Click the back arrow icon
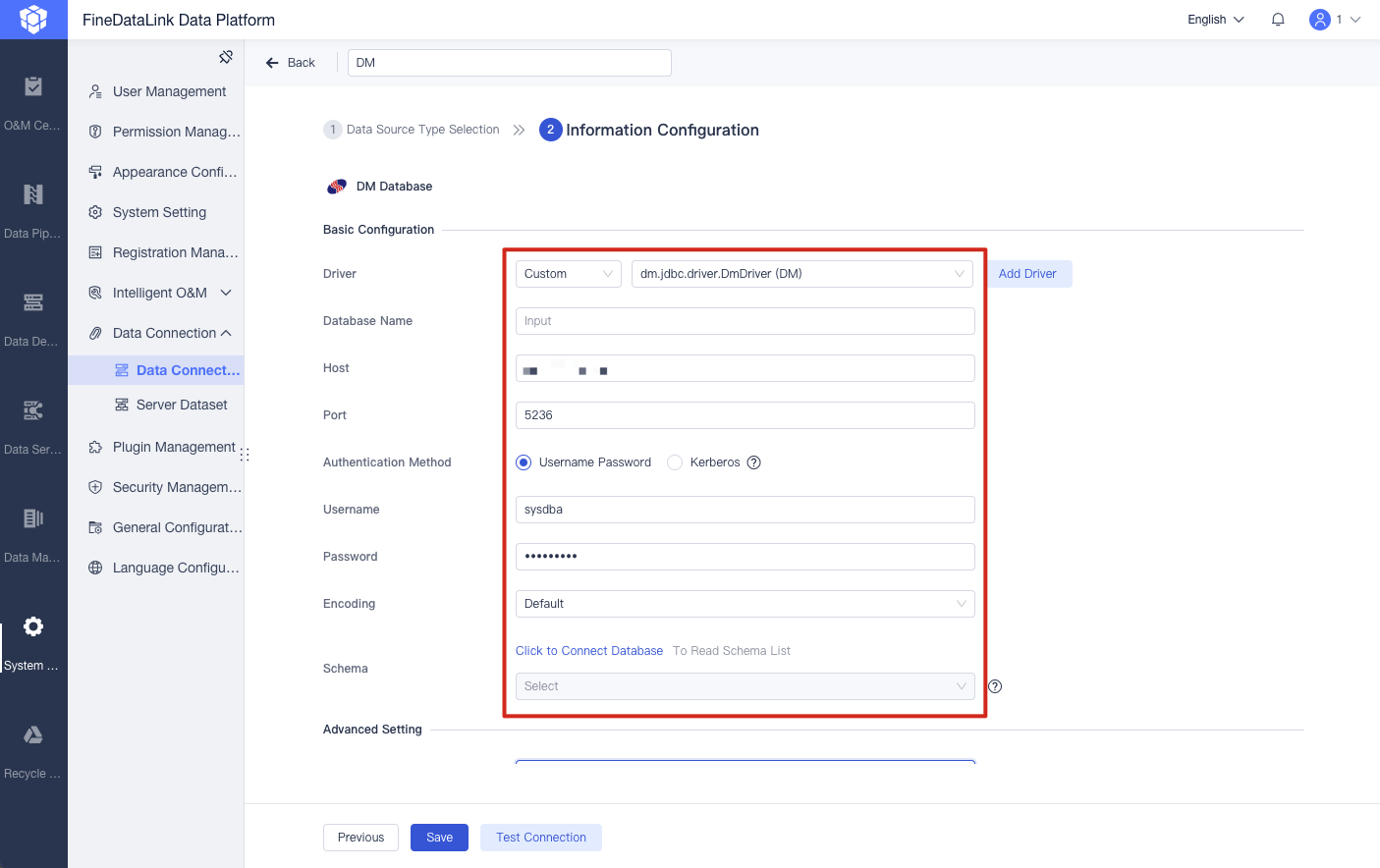Image resolution: width=1380 pixels, height=868 pixels. [272, 63]
